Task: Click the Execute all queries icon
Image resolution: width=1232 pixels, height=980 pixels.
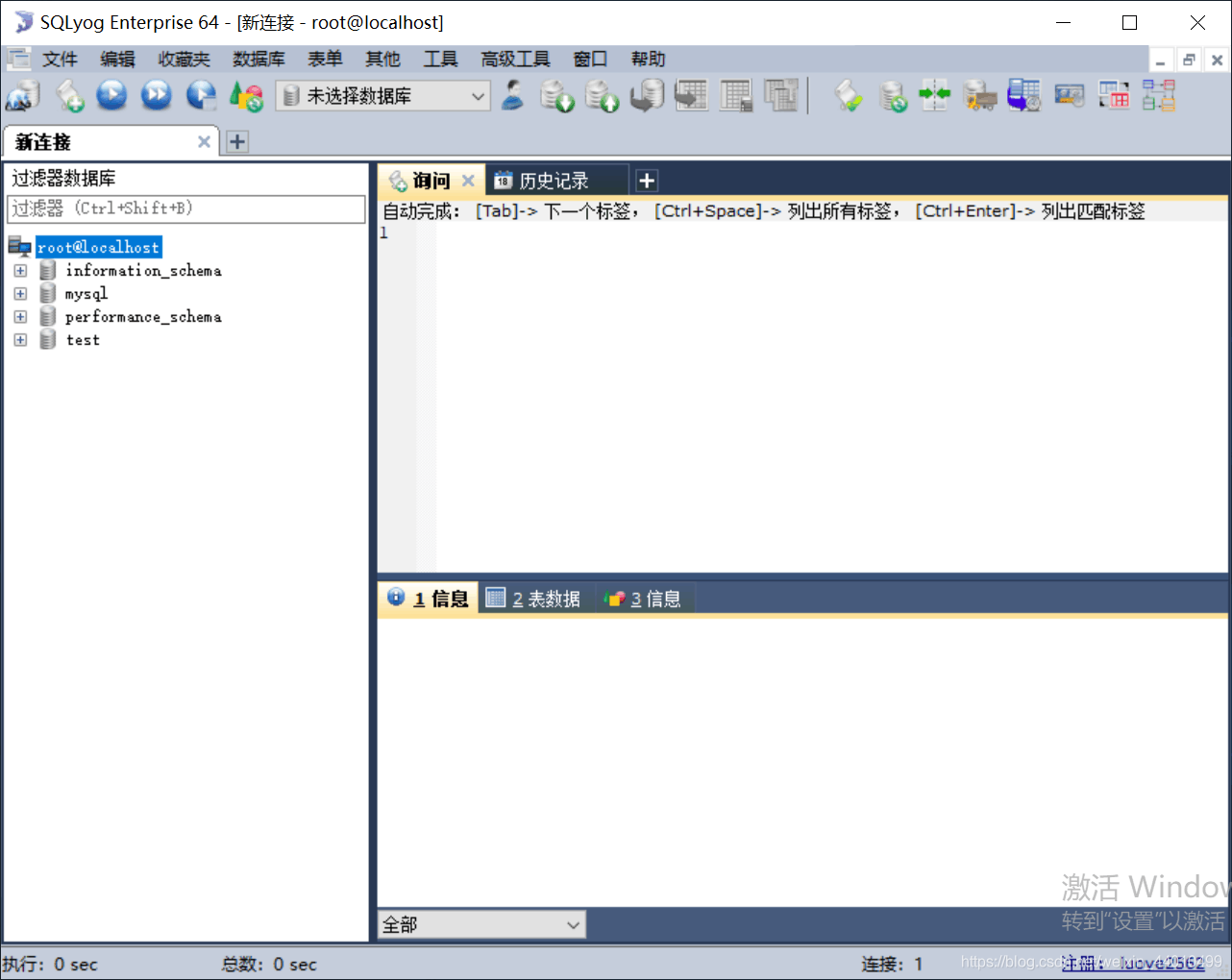Action: [156, 95]
